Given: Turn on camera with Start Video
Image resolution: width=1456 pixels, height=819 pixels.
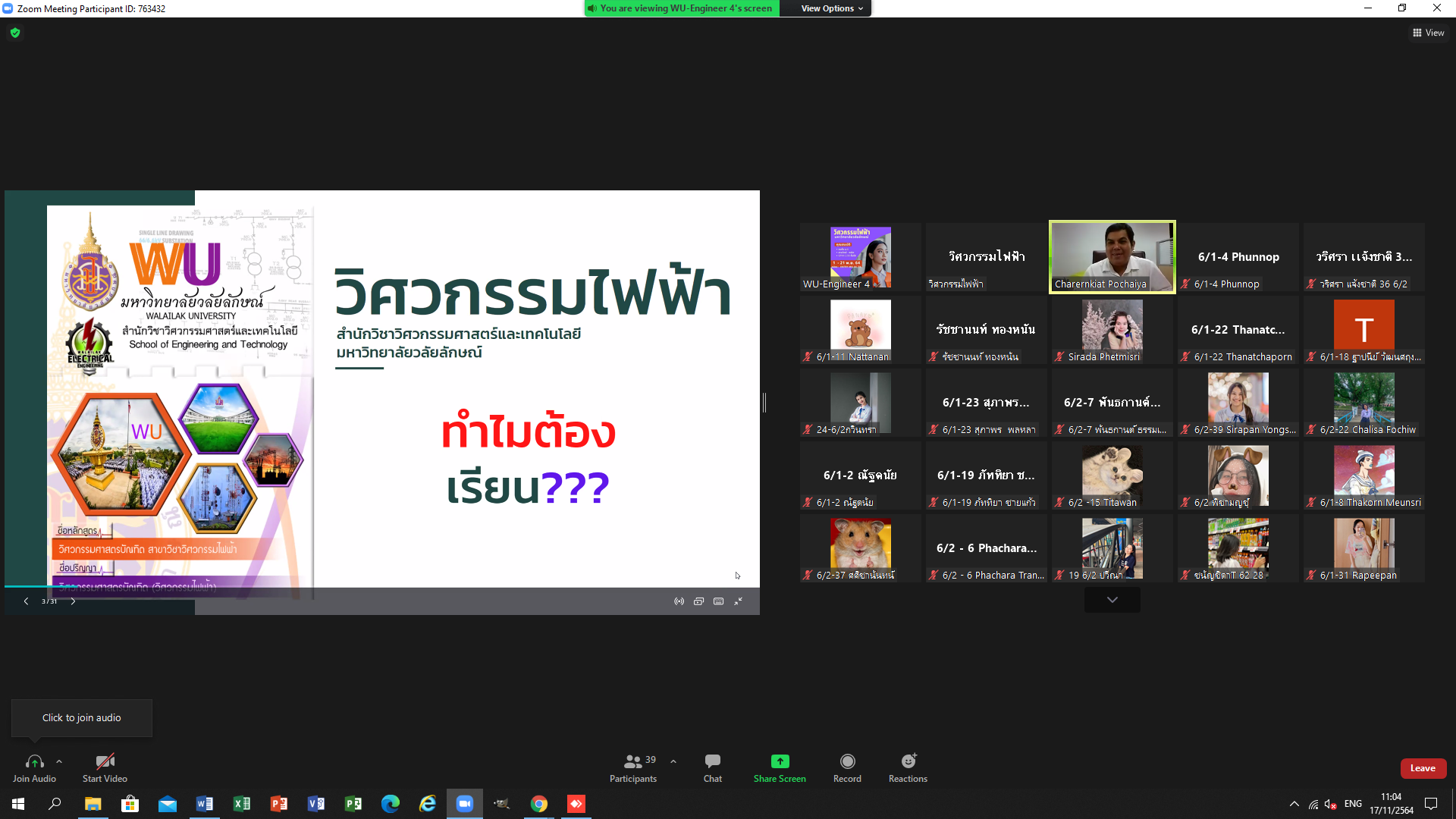Looking at the screenshot, I should tap(105, 761).
